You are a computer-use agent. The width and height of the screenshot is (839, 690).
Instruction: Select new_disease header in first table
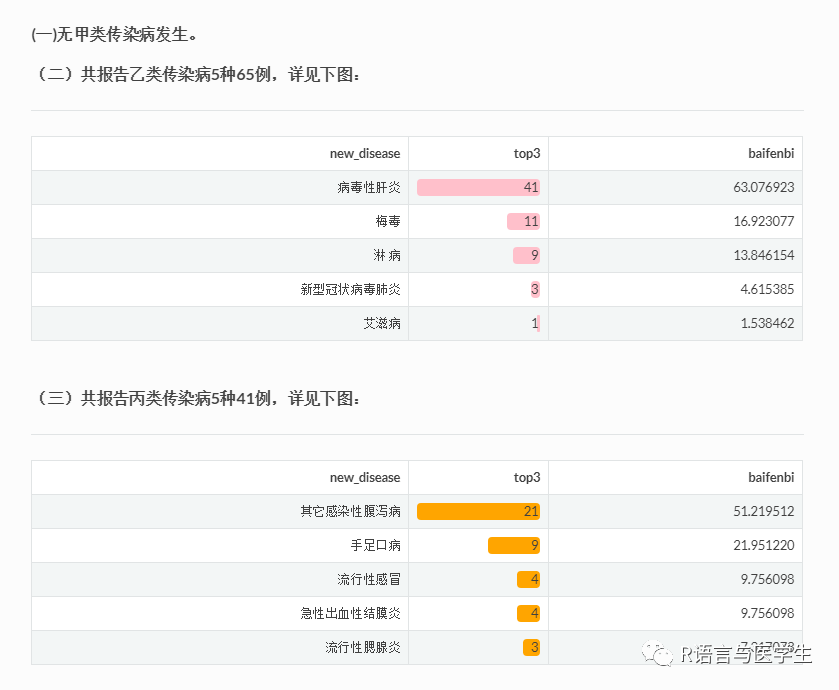pyautogui.click(x=365, y=154)
